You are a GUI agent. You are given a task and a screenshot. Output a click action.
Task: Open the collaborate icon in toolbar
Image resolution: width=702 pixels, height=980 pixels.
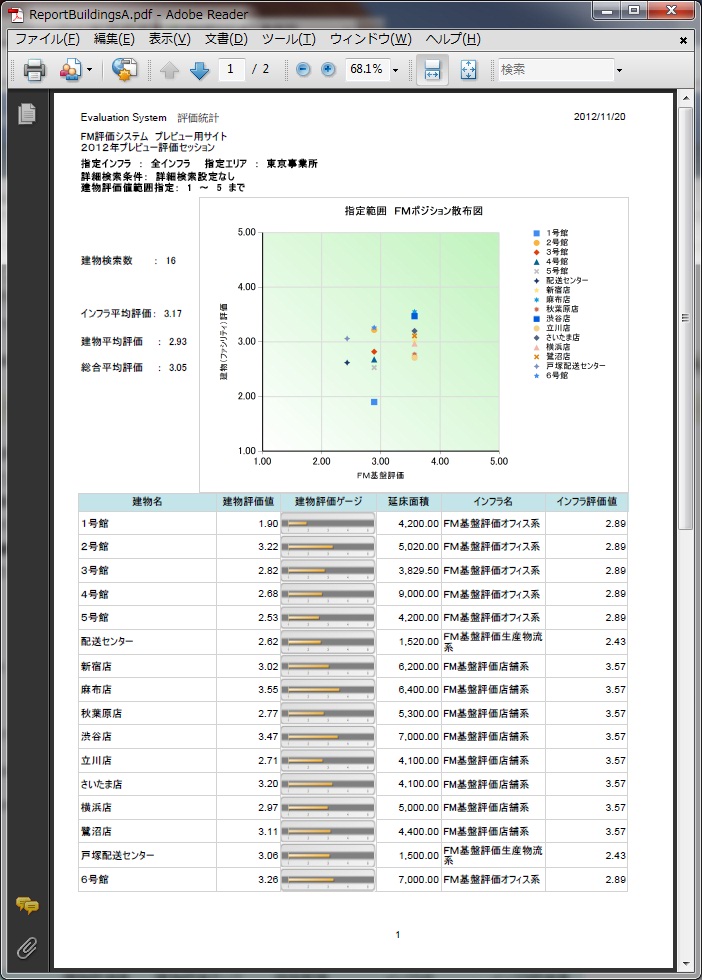pos(70,69)
